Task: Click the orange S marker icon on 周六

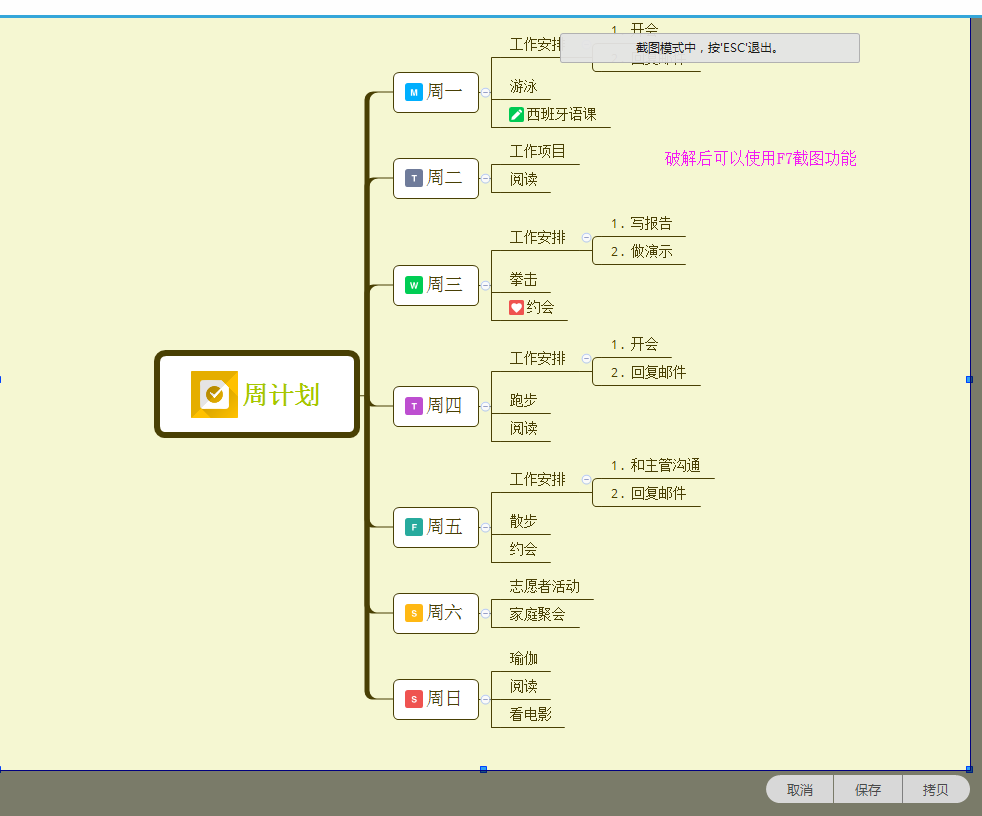Action: (x=413, y=613)
